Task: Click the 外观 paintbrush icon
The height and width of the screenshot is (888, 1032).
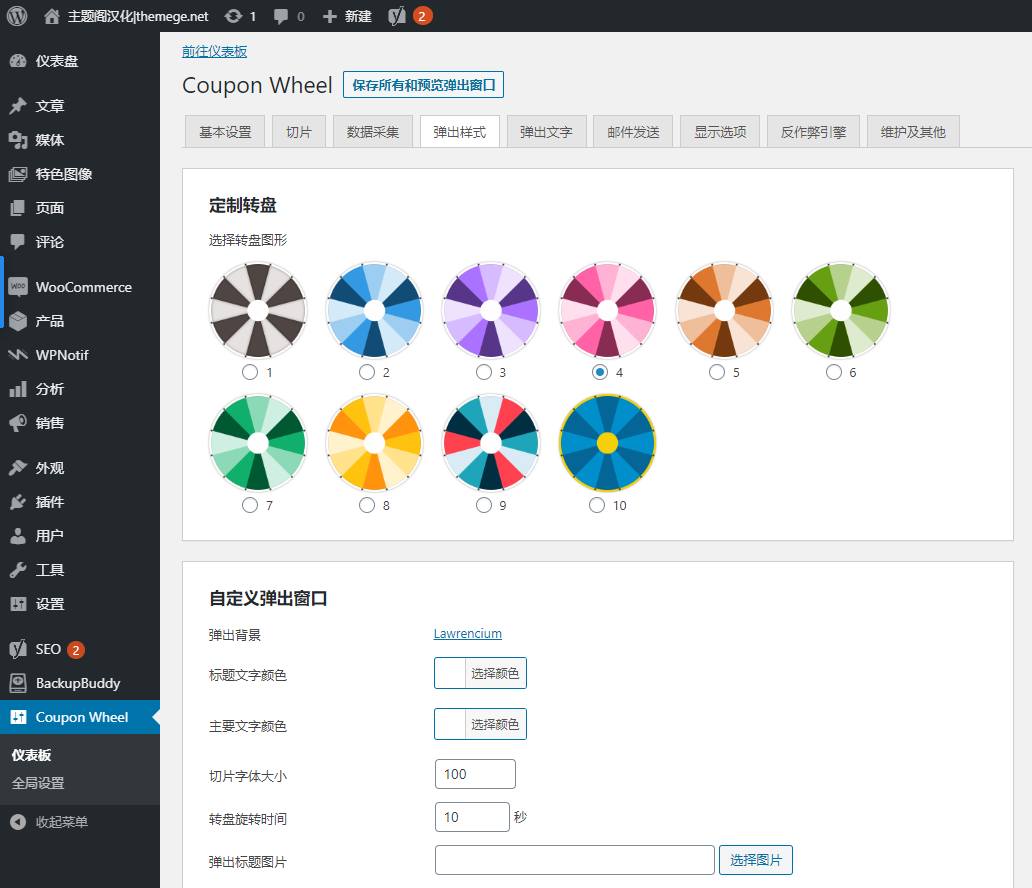Action: click(18, 468)
